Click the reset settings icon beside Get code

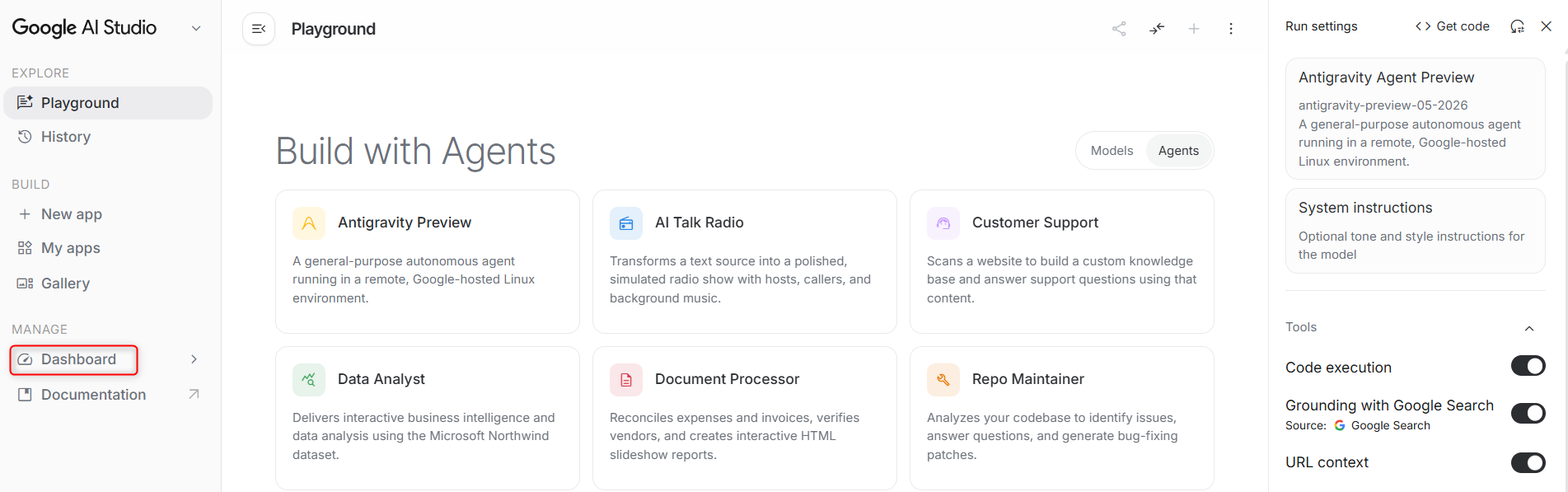1517,26
